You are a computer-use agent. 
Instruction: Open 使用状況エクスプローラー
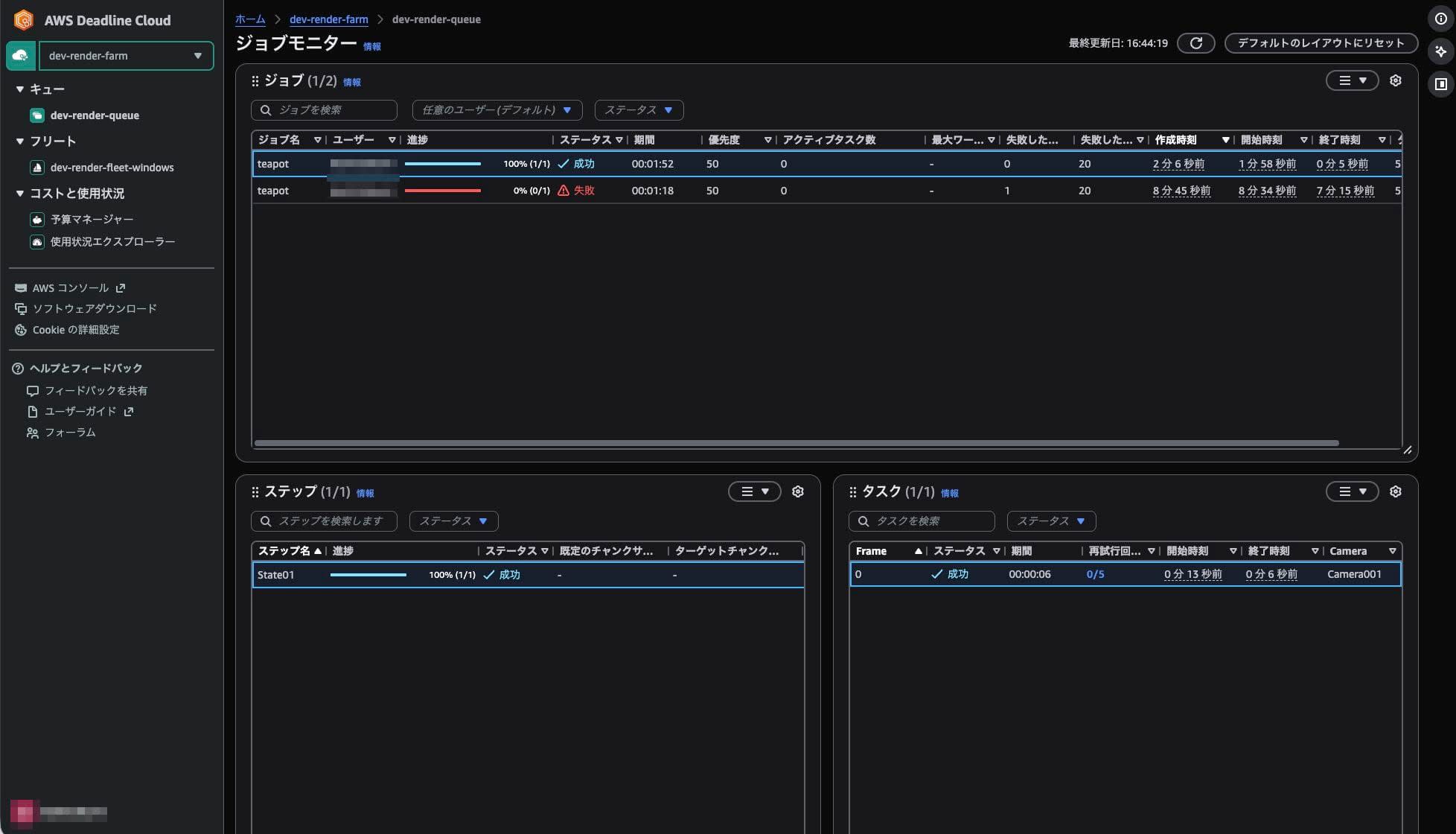112,242
